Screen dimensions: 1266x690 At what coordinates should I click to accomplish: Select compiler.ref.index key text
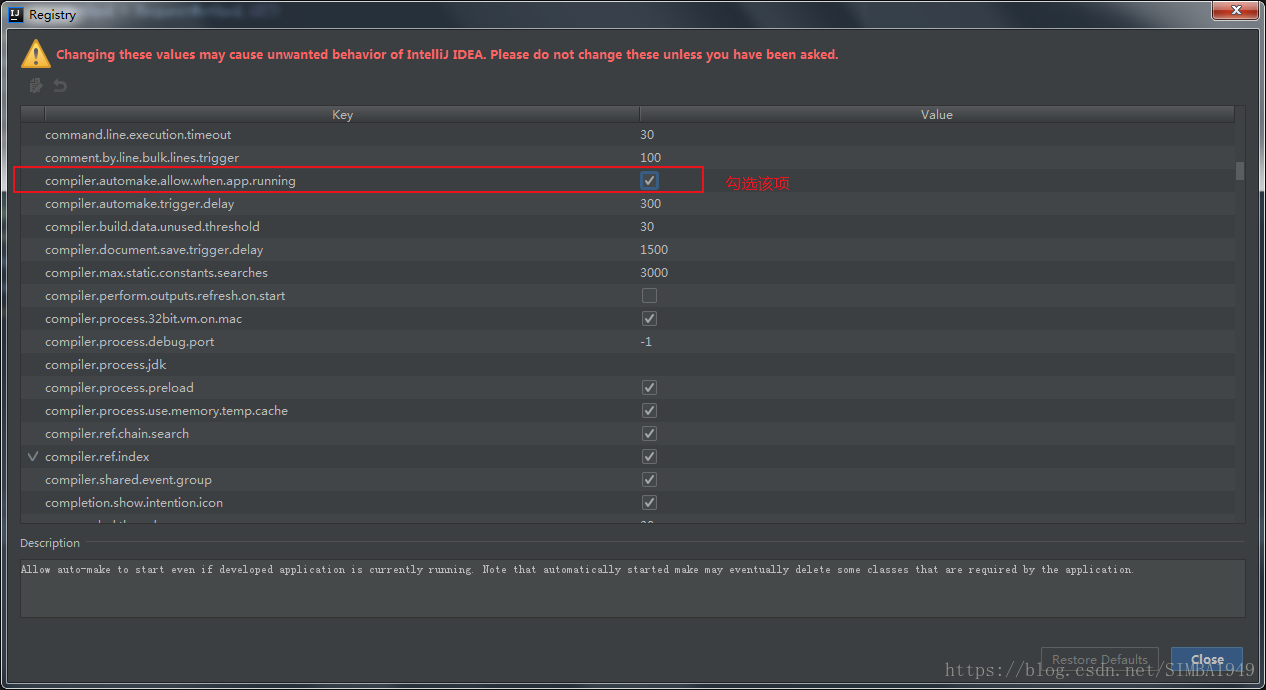[97, 456]
